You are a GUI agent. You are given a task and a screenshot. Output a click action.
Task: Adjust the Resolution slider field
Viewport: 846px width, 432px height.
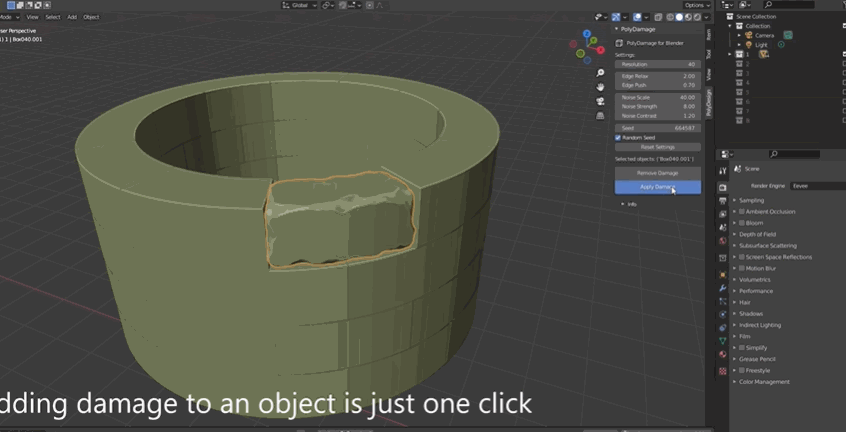(x=658, y=64)
